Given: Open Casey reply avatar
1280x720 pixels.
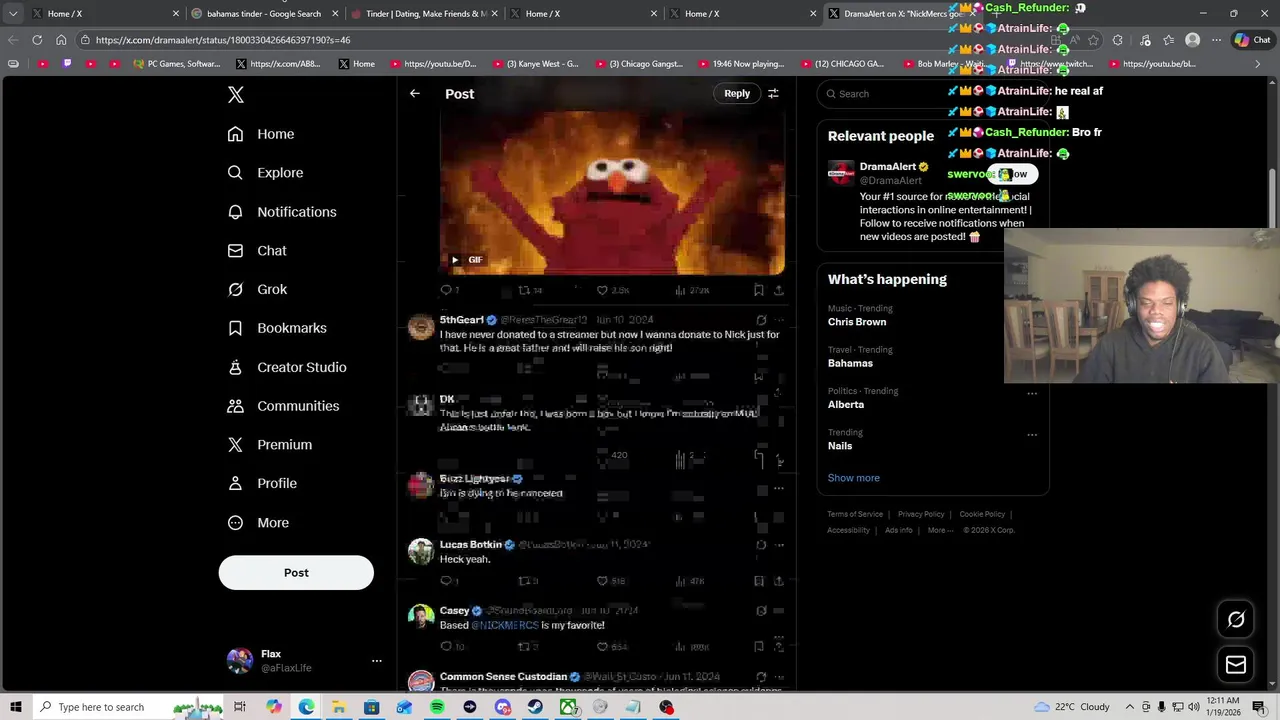Looking at the screenshot, I should 421,617.
